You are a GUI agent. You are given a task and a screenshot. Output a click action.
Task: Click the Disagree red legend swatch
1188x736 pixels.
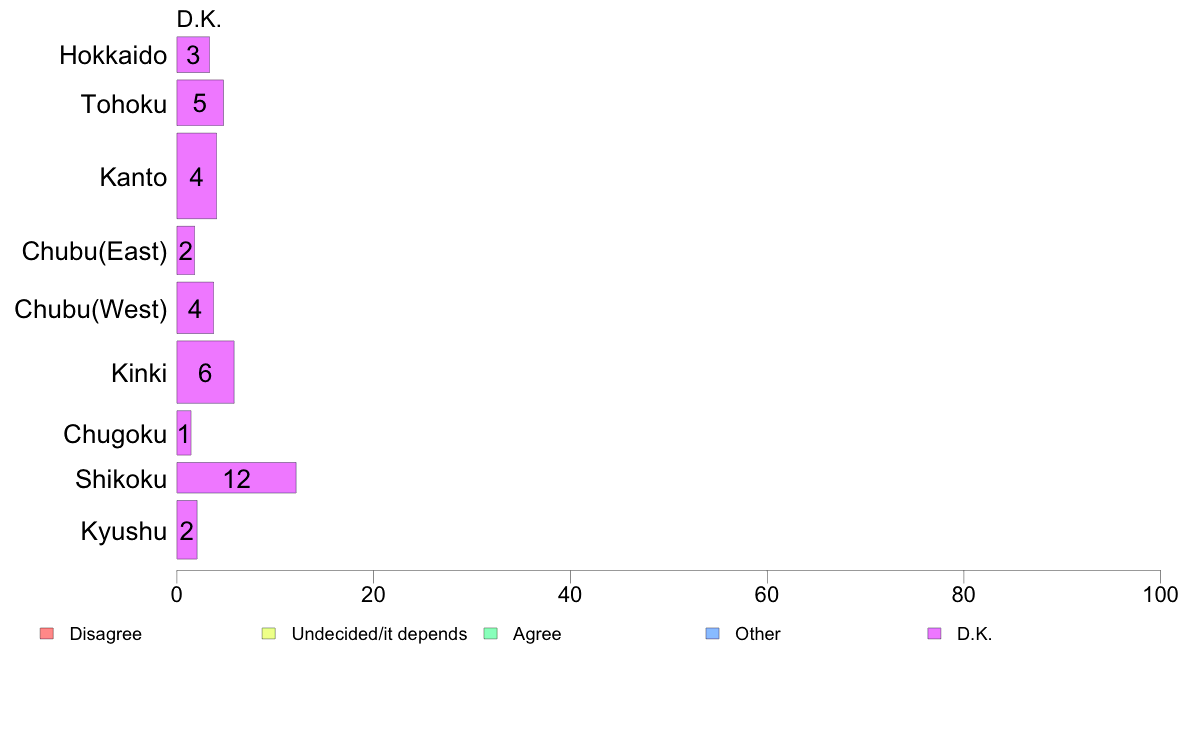(x=47, y=634)
